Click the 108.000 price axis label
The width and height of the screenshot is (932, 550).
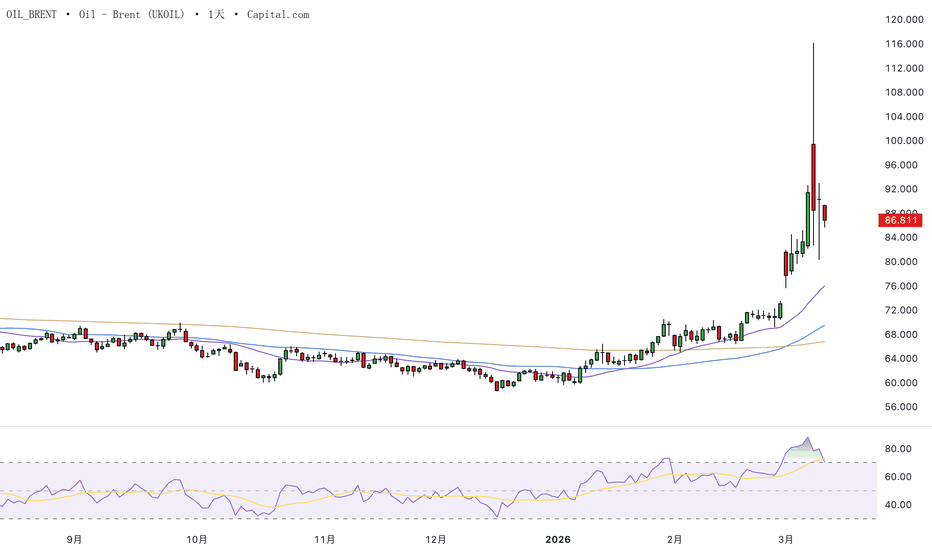click(904, 92)
